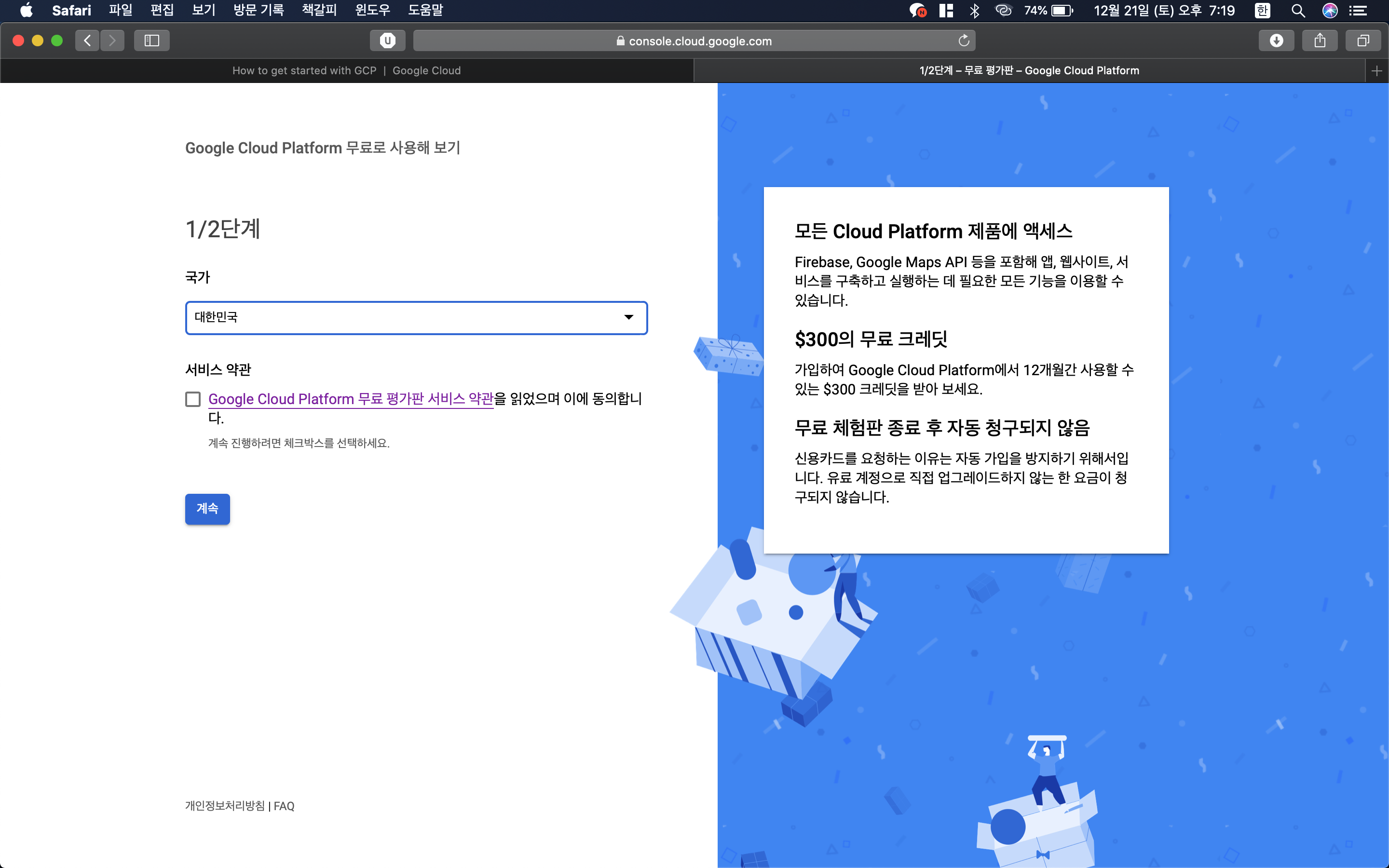Open the 대한민국 country dropdown

click(x=416, y=317)
